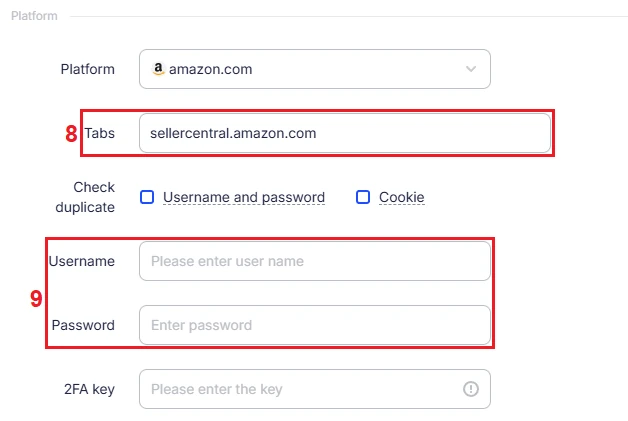This screenshot has height=421, width=628.
Task: Tick the Cookie duplicate check box
Action: pyautogui.click(x=363, y=197)
